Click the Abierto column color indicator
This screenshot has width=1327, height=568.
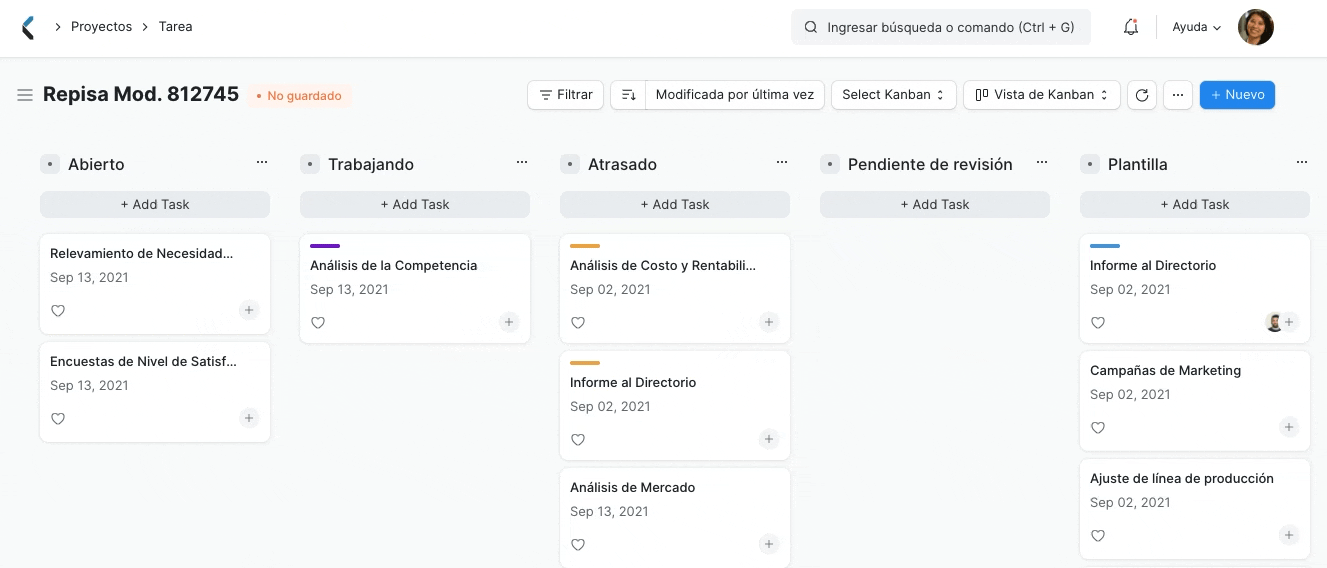coord(50,164)
